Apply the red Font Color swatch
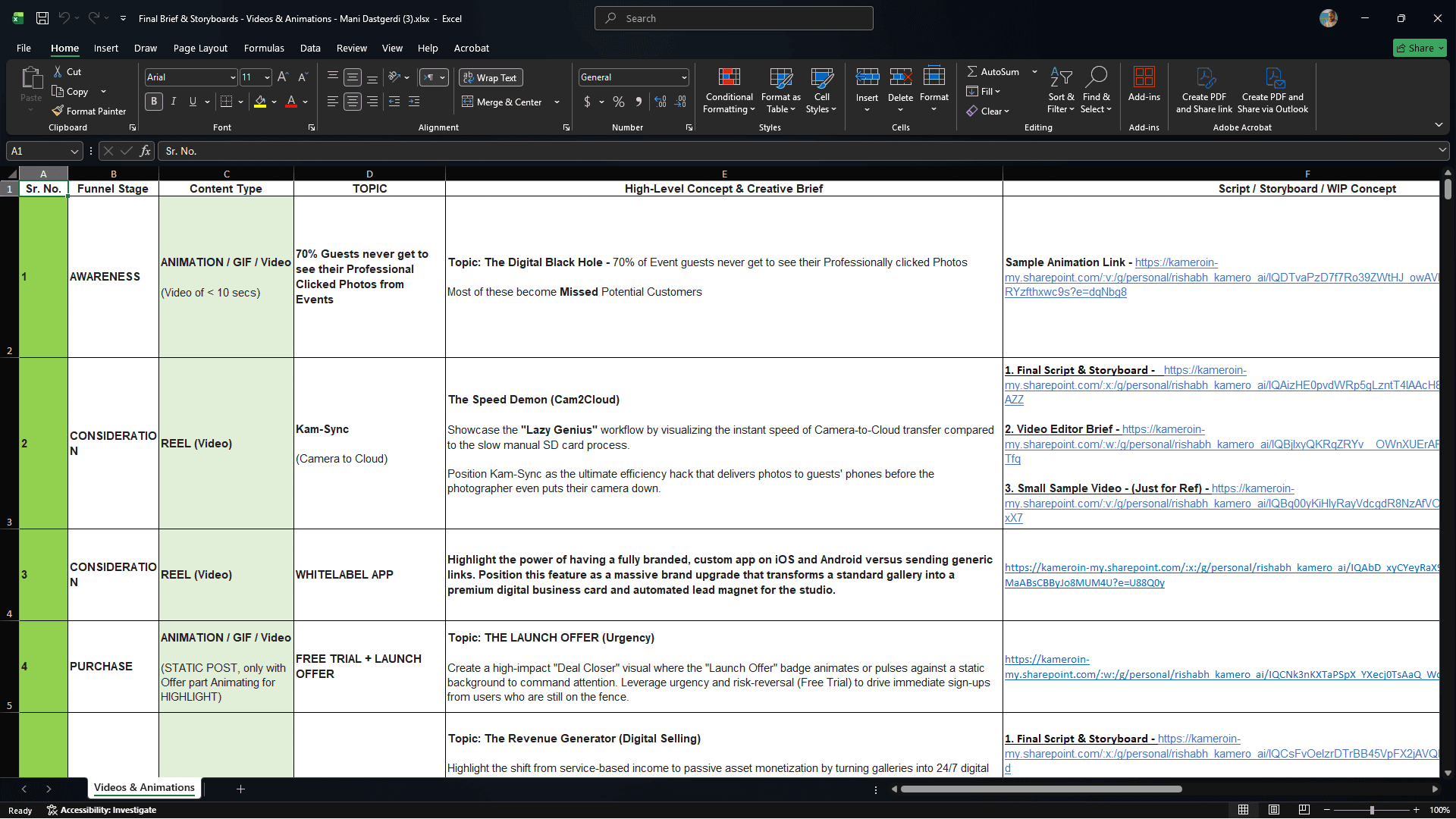 291,102
